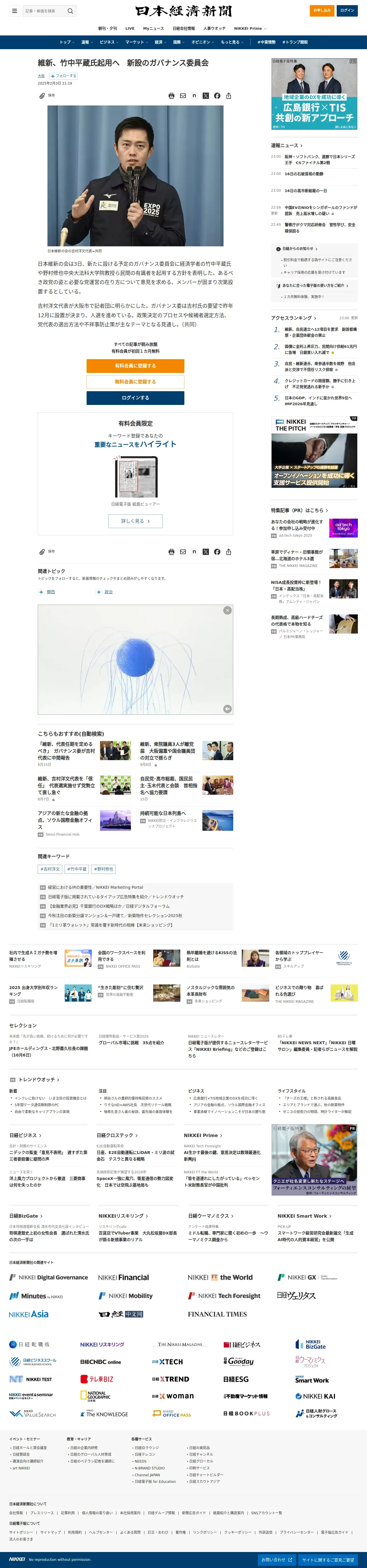
Task: Expand the ビジネス nav dropdown
Action: pos(109,42)
